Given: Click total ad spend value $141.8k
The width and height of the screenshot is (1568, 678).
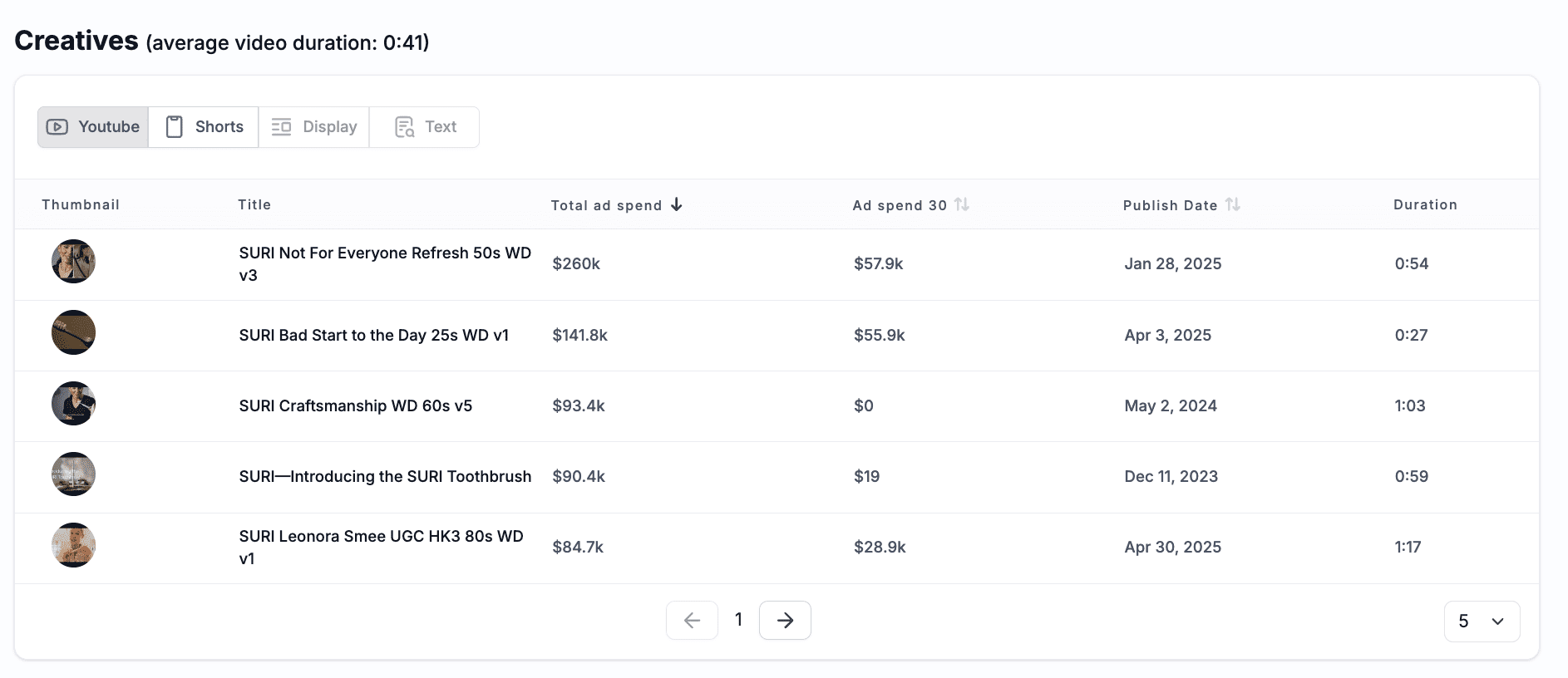Looking at the screenshot, I should tap(580, 335).
